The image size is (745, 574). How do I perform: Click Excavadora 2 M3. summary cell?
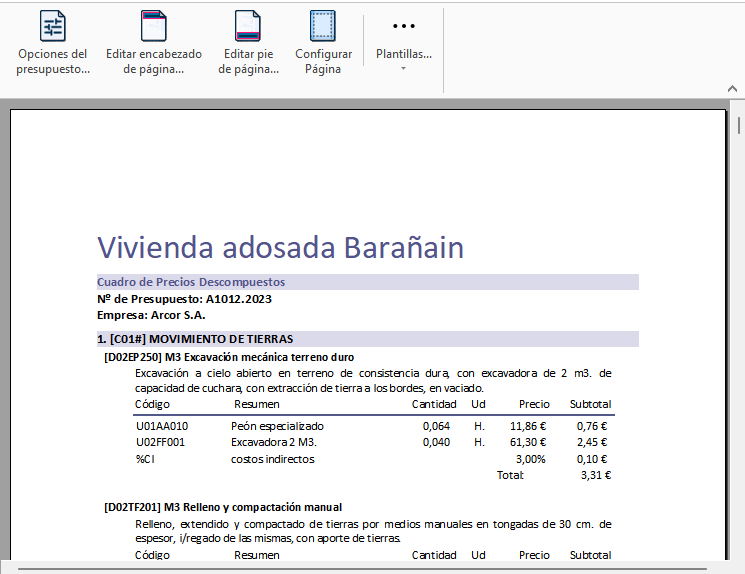click(x=274, y=442)
